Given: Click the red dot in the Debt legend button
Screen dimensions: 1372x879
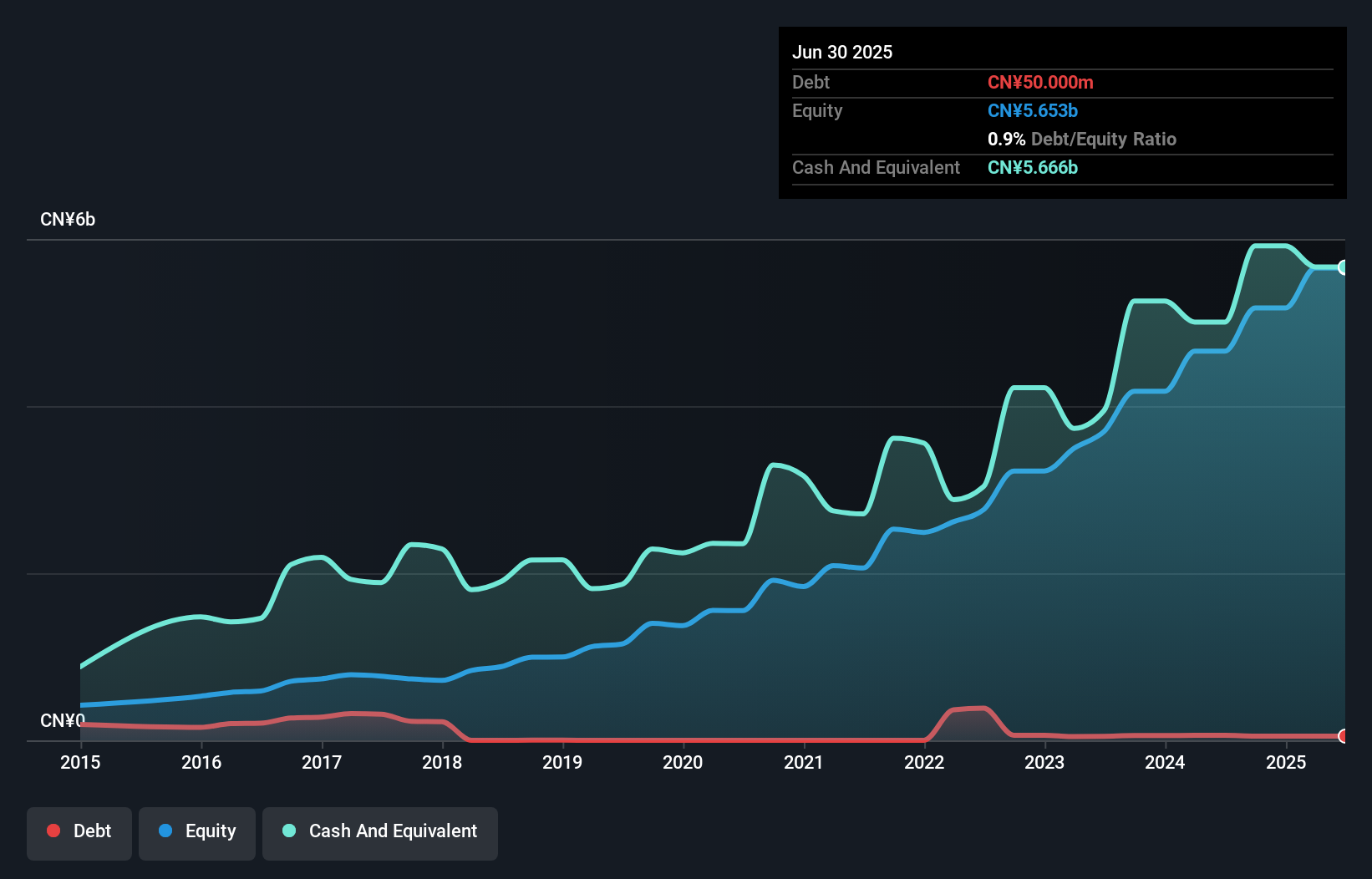Looking at the screenshot, I should [x=53, y=831].
